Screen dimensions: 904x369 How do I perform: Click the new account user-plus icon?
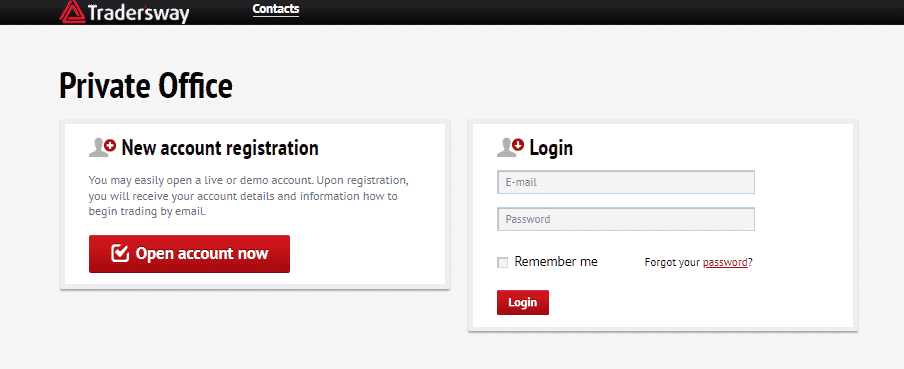point(103,148)
